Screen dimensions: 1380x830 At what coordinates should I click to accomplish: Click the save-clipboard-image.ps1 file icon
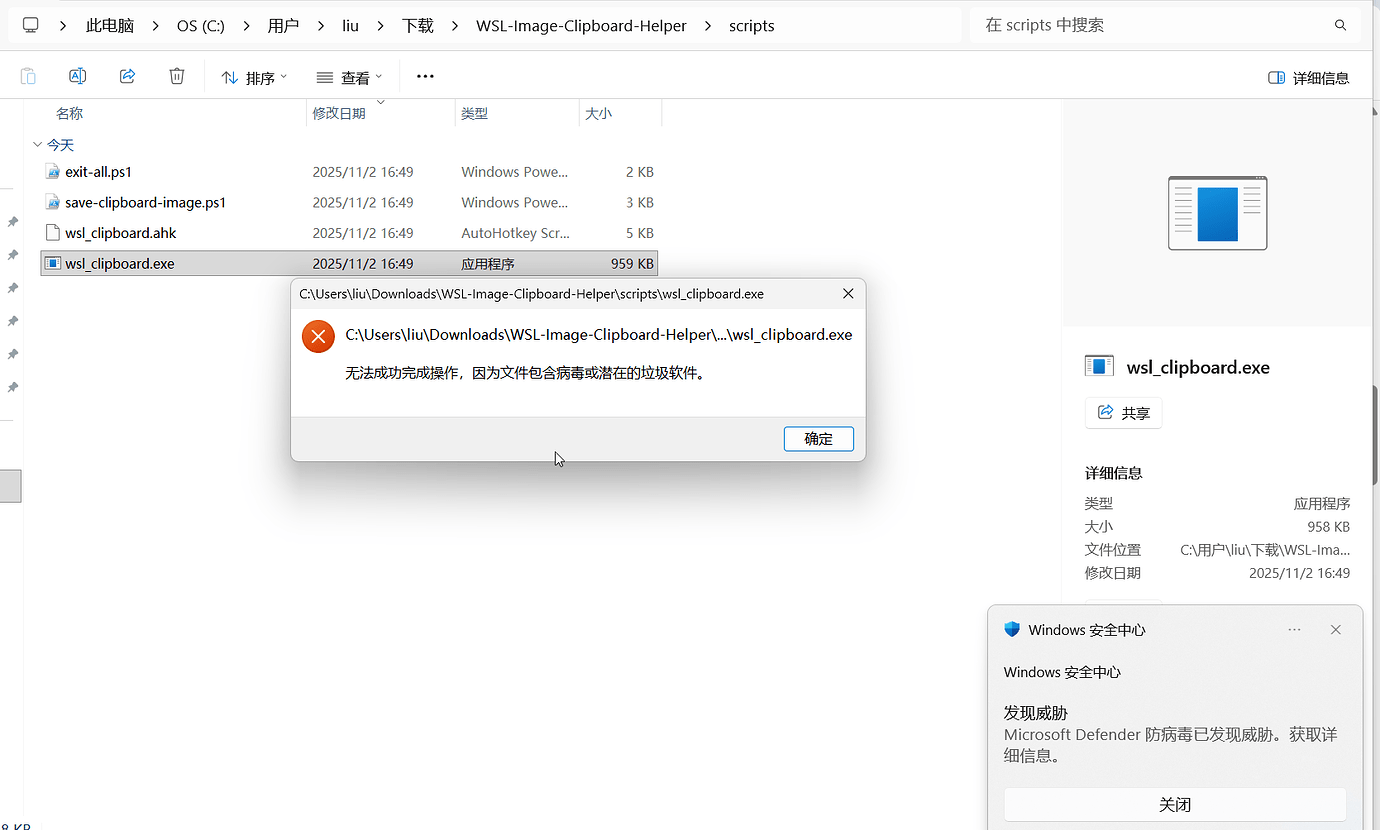[53, 202]
